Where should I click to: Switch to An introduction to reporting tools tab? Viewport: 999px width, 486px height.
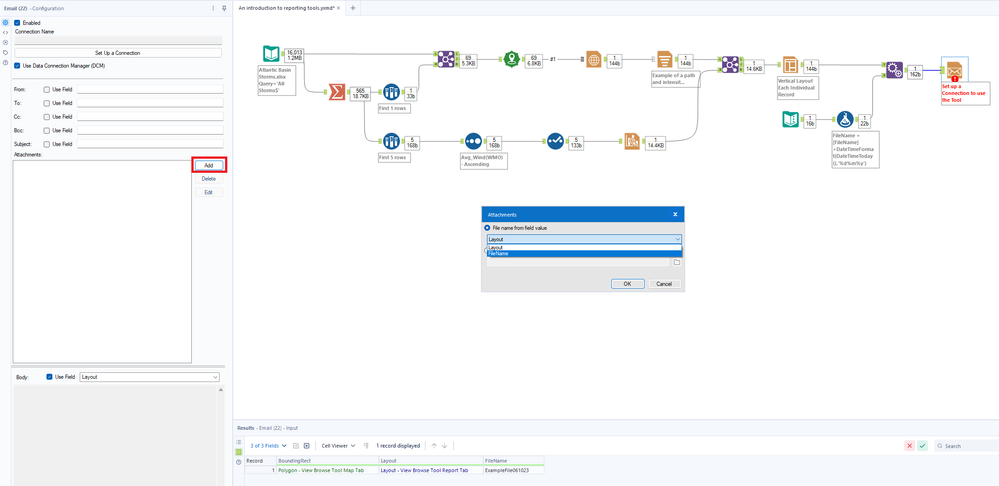(x=287, y=8)
